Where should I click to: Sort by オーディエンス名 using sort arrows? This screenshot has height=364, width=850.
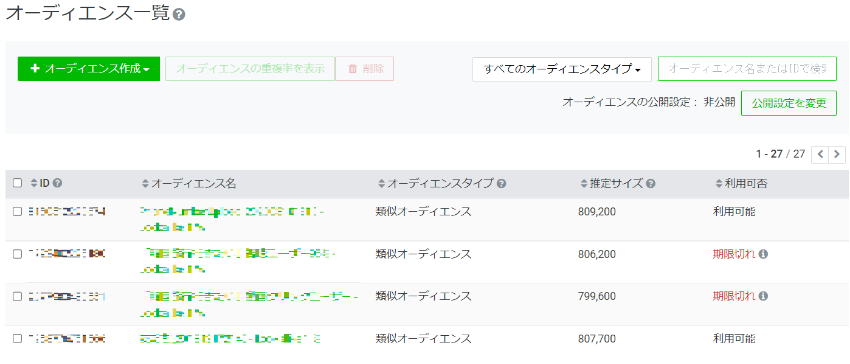[x=145, y=184]
